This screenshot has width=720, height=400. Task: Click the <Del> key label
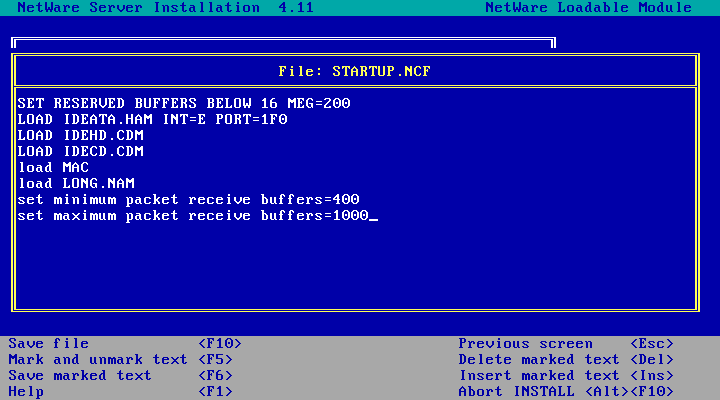click(652, 360)
